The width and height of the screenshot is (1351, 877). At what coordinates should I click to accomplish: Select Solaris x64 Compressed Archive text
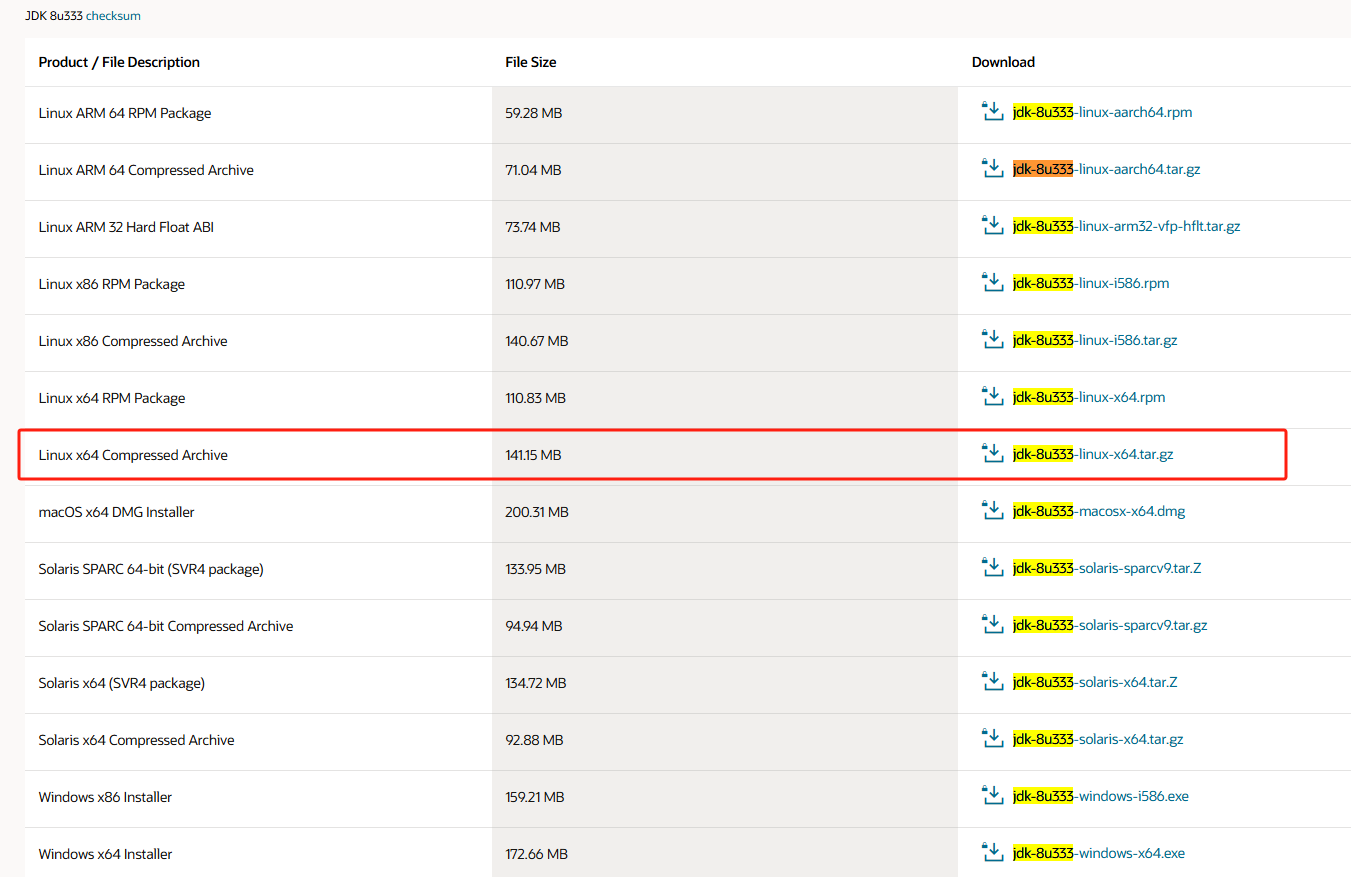137,740
